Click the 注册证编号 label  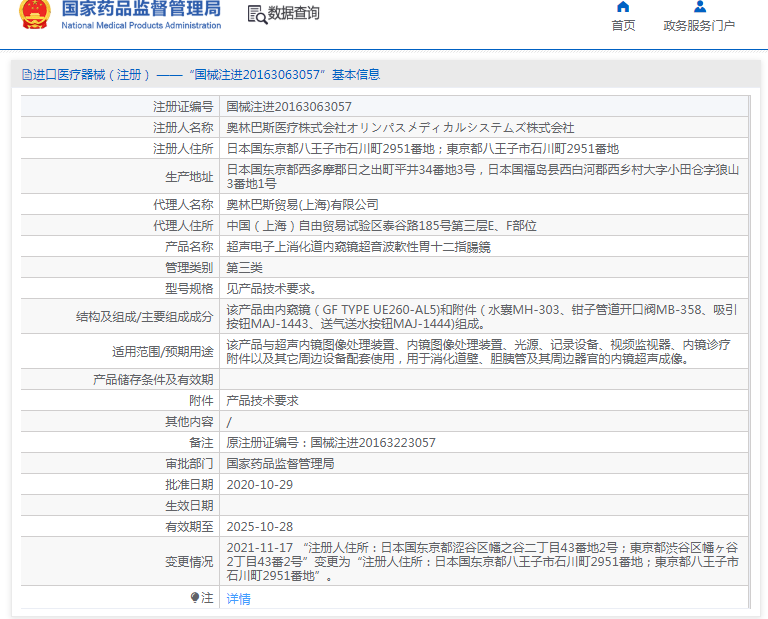point(183,107)
